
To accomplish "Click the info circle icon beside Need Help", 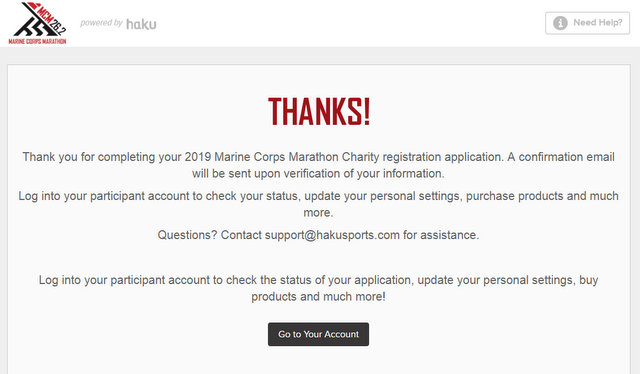I will 560,23.
